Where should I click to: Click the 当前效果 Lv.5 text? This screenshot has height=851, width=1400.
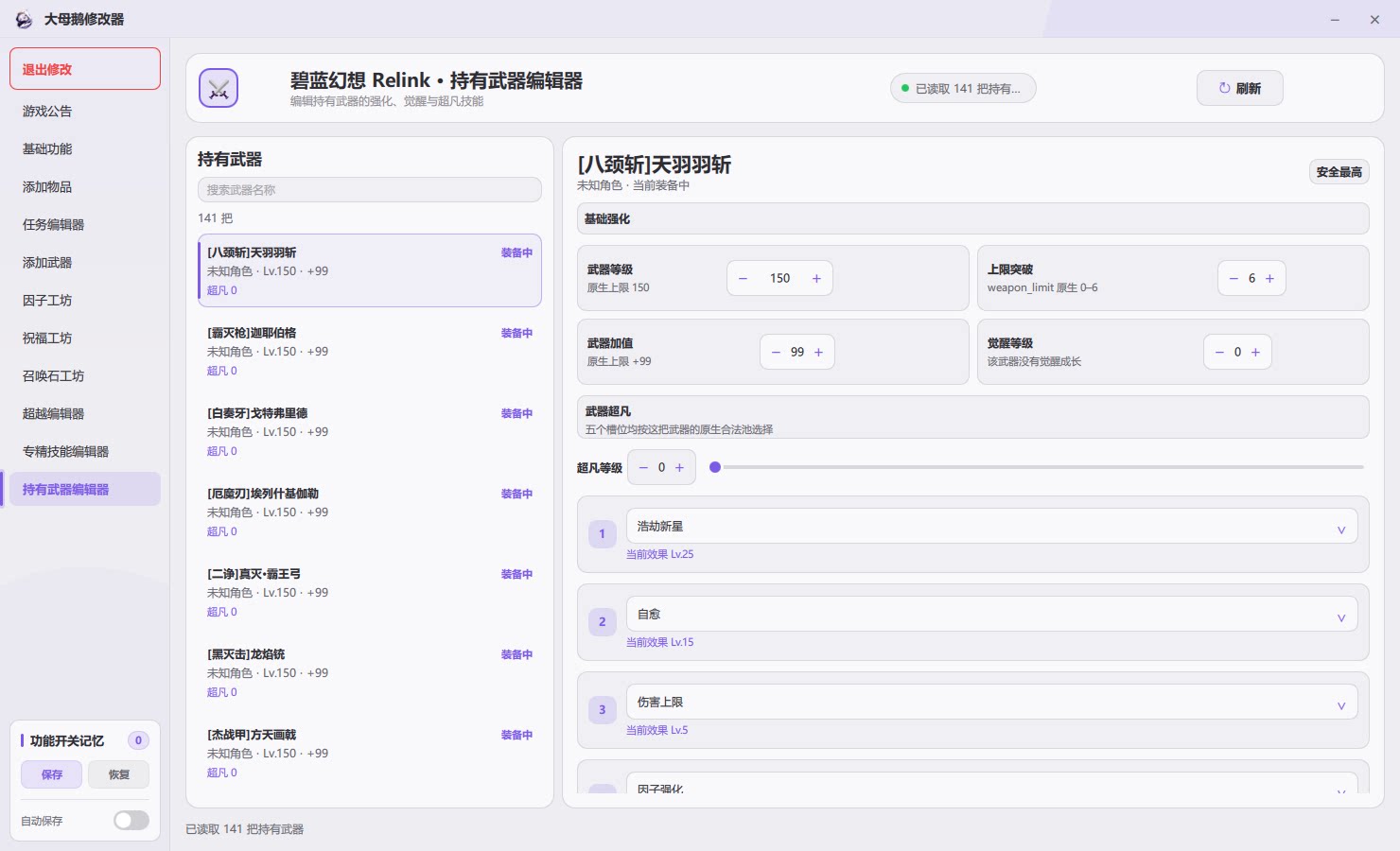[x=656, y=730]
